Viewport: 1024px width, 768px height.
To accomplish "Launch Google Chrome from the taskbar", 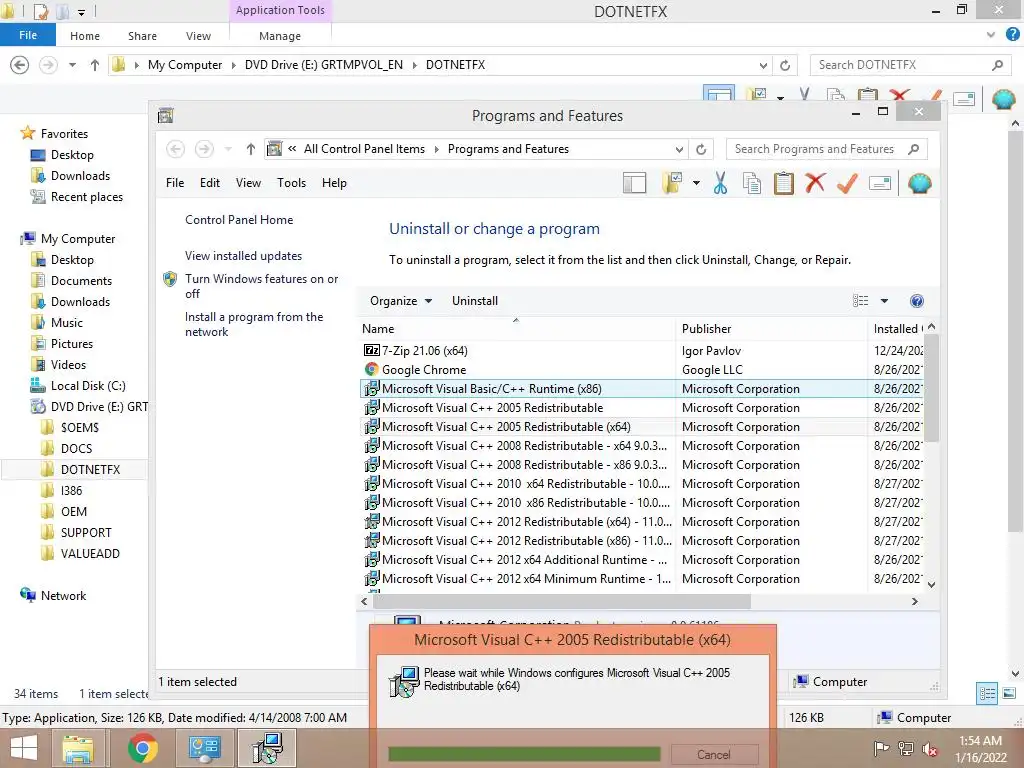I will pos(142,748).
